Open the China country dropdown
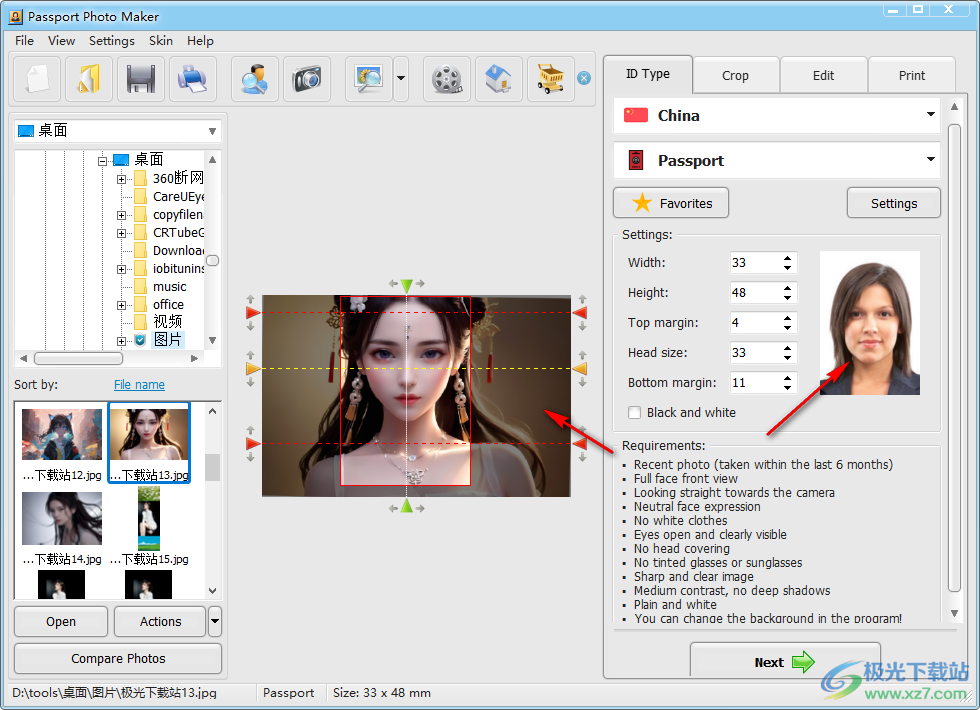The width and height of the screenshot is (980, 710). (x=931, y=114)
